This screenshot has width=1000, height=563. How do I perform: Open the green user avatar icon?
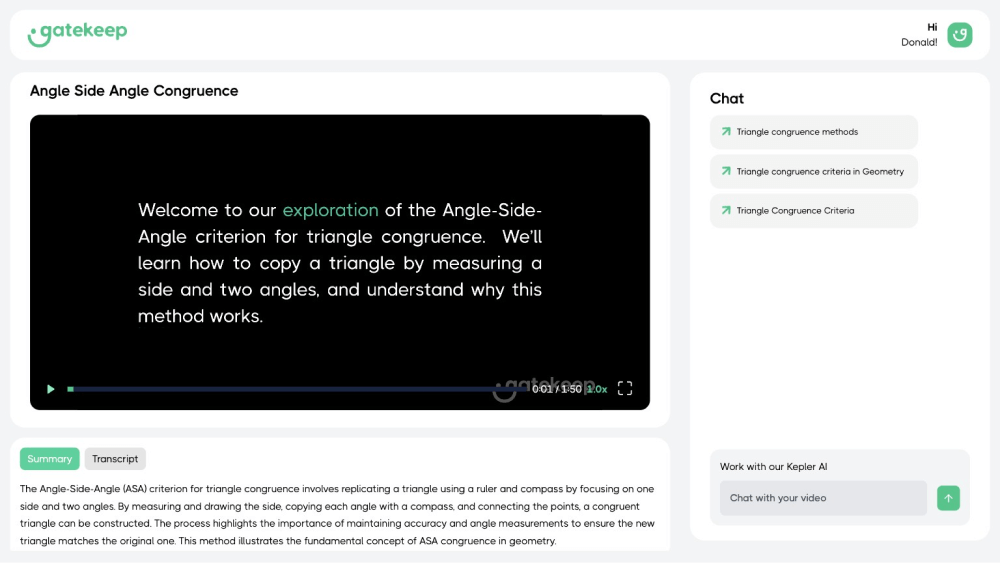[959, 35]
